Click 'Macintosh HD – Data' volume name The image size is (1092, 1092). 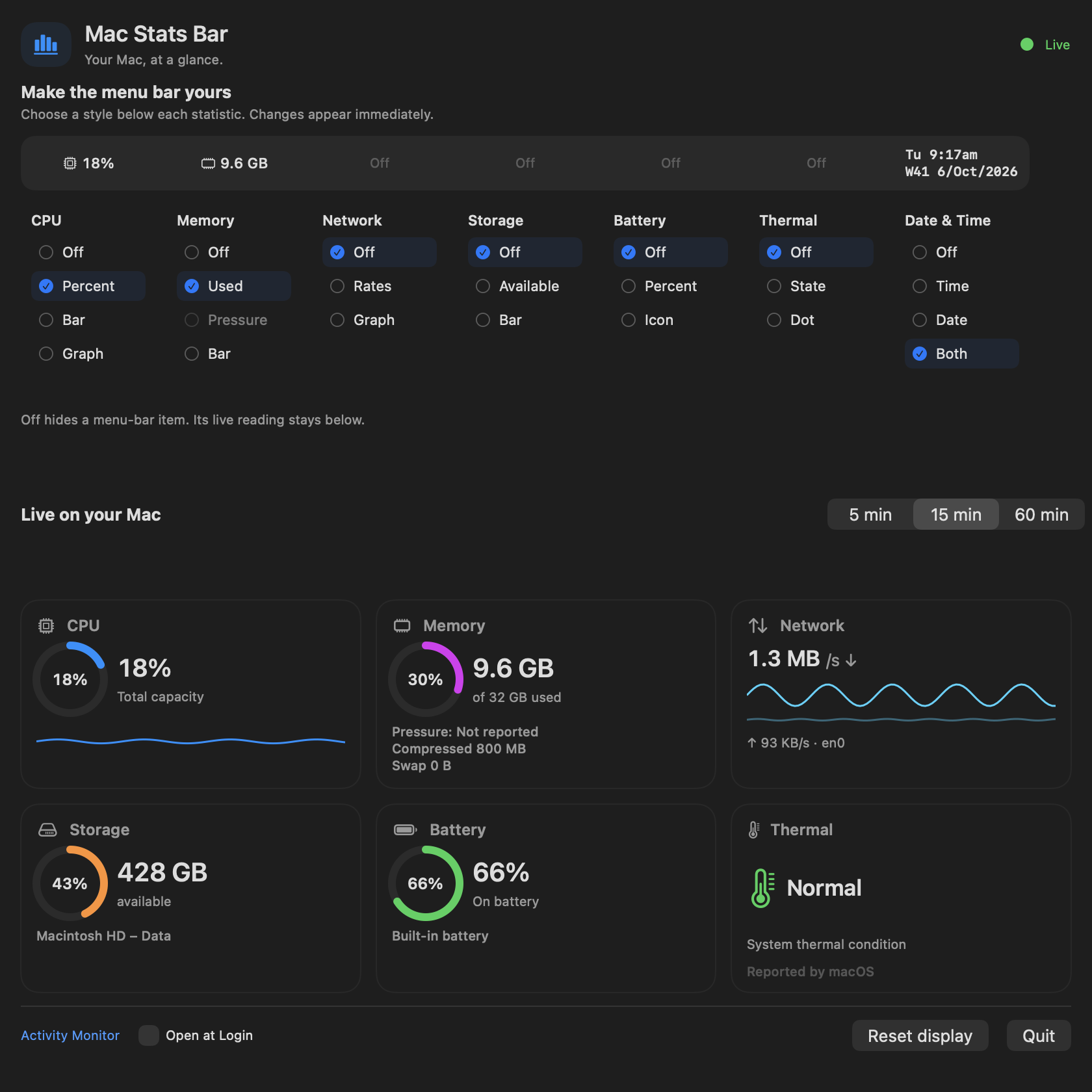tap(103, 936)
